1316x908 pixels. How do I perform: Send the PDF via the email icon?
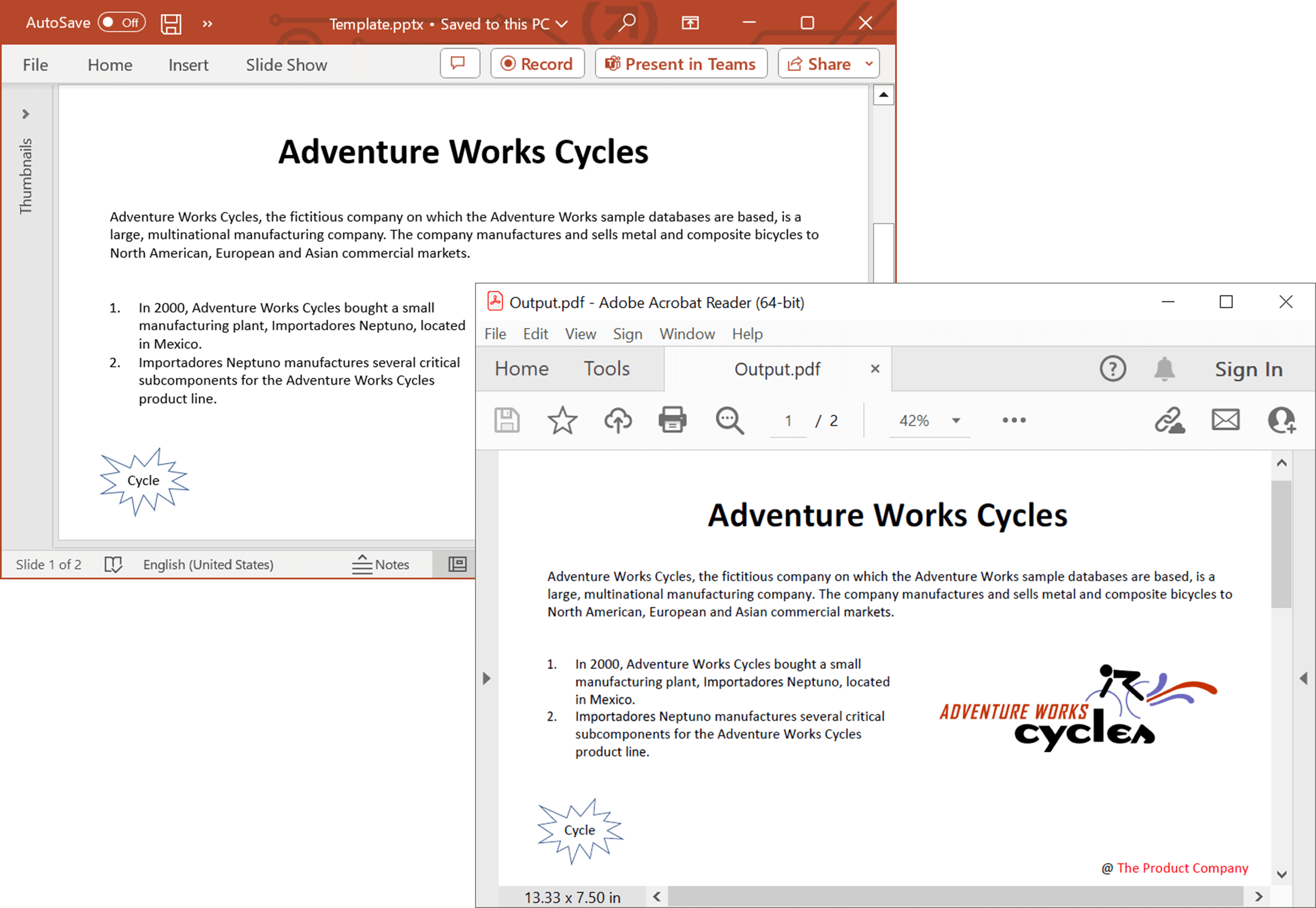coord(1226,420)
